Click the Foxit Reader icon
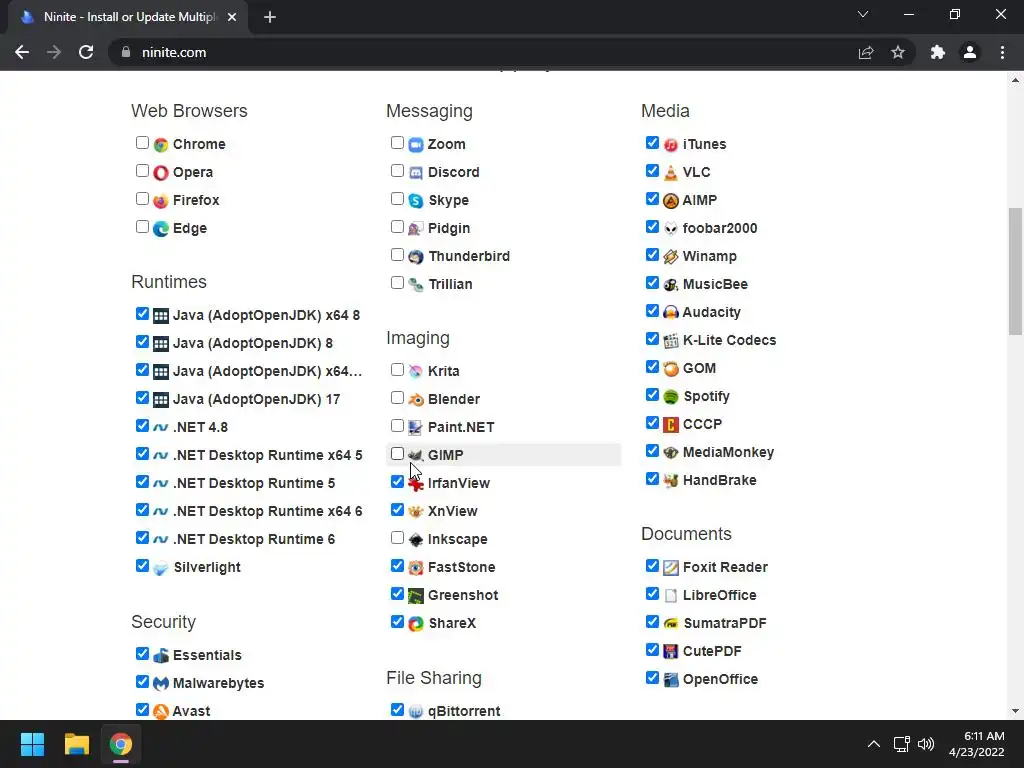This screenshot has height=768, width=1024. [671, 568]
